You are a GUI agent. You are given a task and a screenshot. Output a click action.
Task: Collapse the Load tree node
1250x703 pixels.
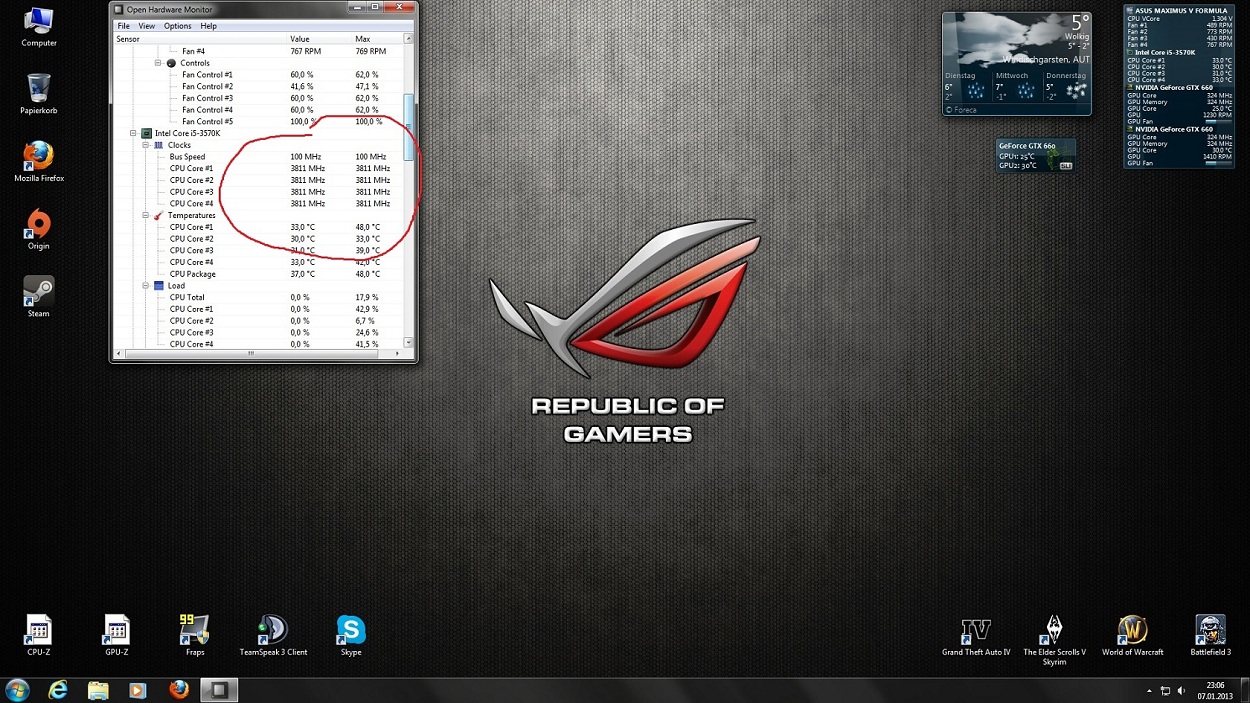click(x=146, y=286)
